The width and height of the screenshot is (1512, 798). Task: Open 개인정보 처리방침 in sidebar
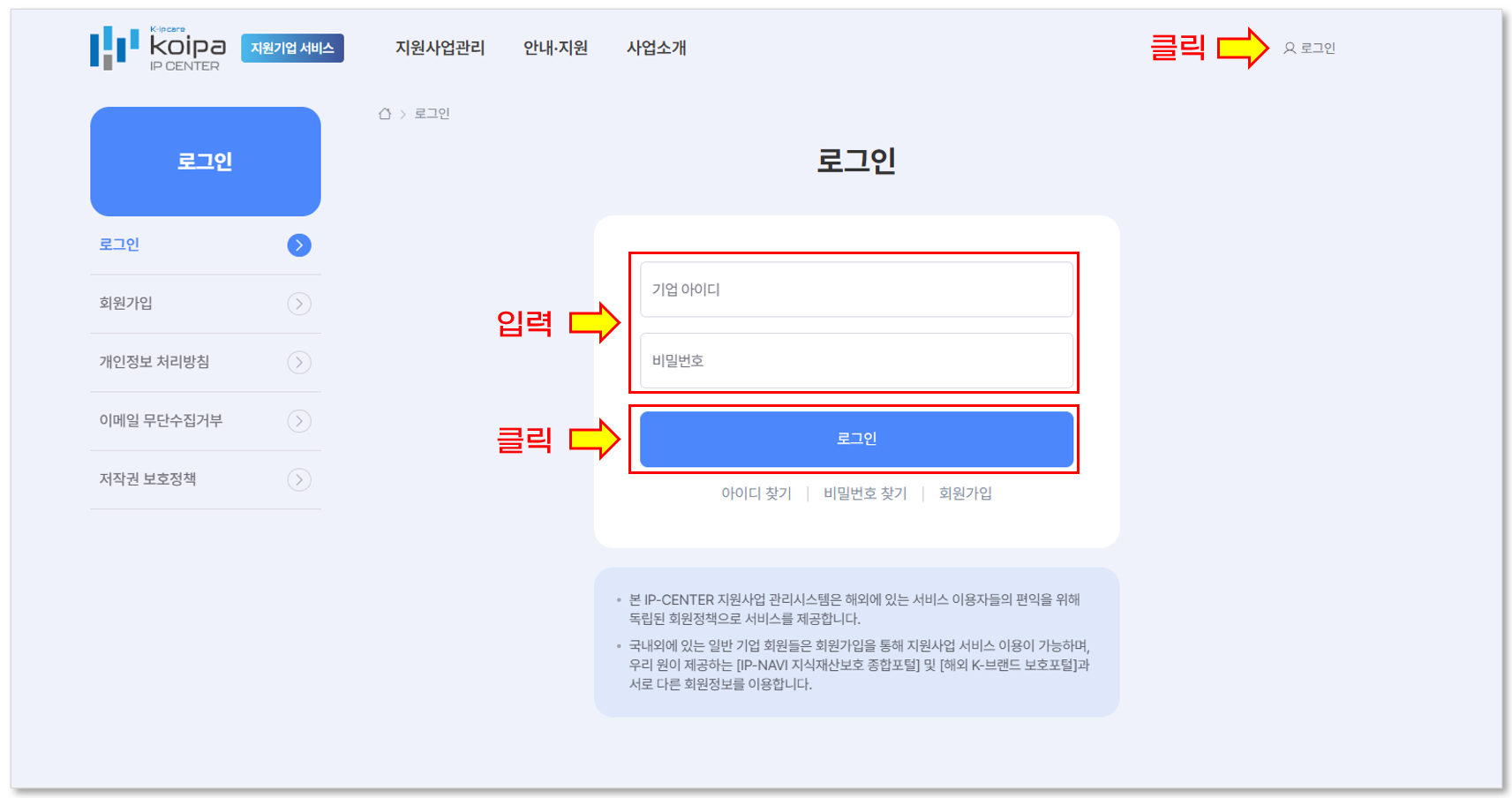205,363
